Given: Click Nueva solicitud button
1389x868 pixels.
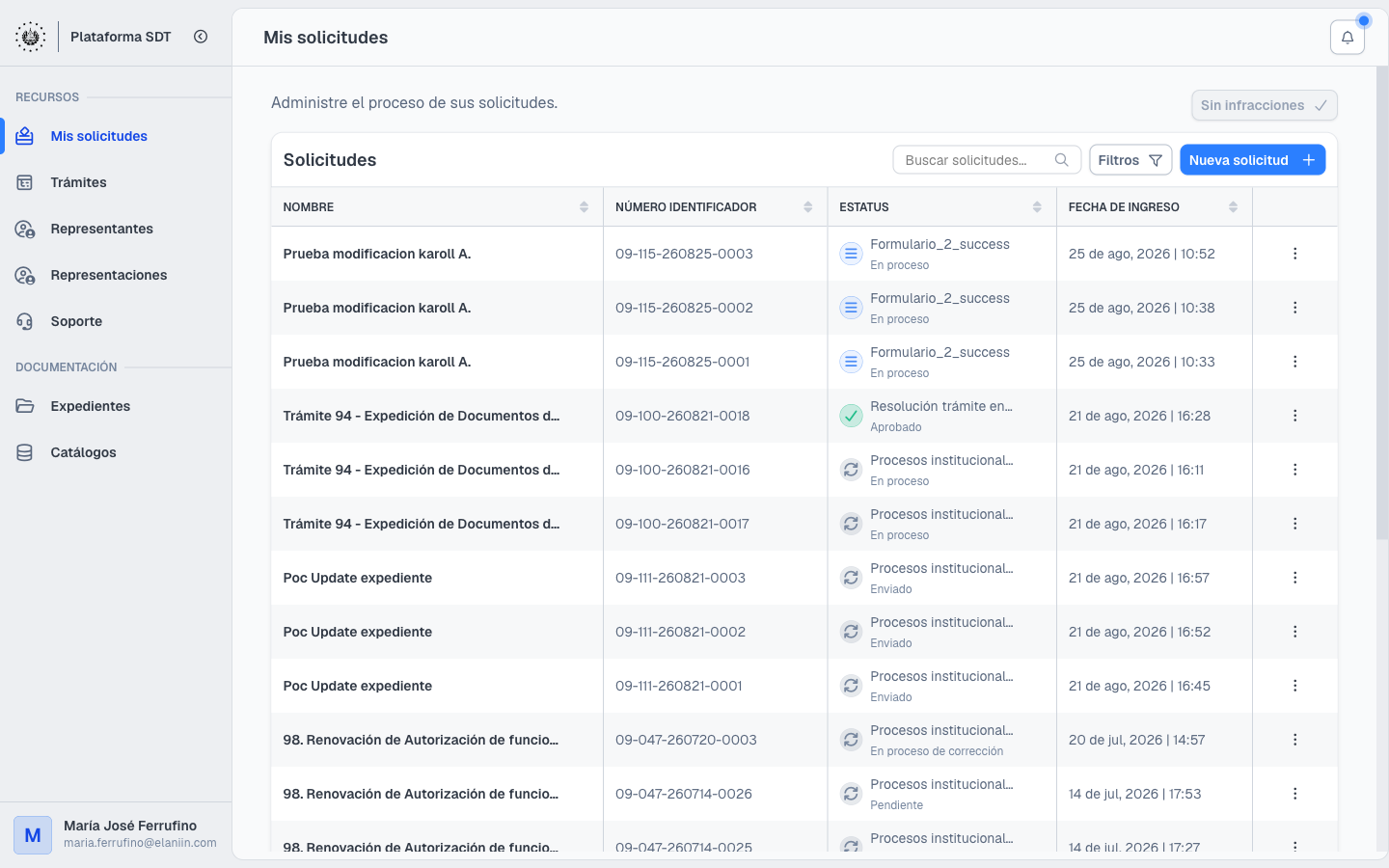Looking at the screenshot, I should coord(1252,160).
